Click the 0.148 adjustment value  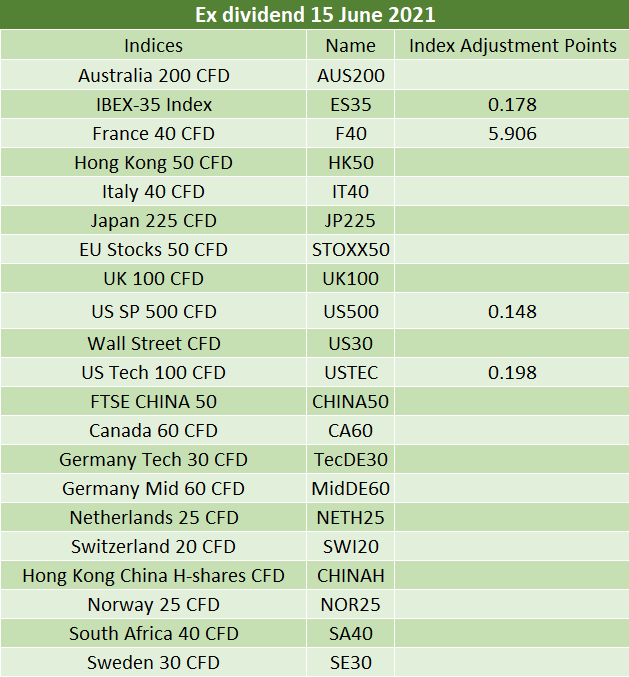pos(512,311)
